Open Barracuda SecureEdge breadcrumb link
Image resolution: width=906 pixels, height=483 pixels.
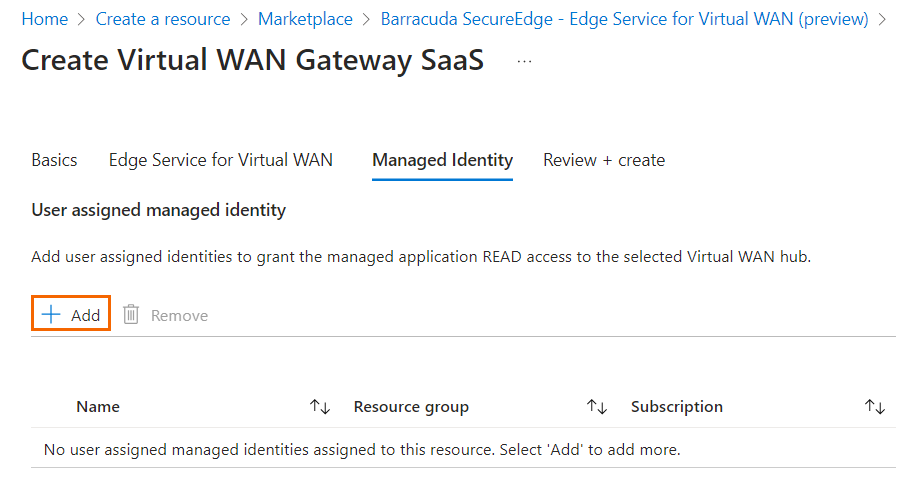625,19
